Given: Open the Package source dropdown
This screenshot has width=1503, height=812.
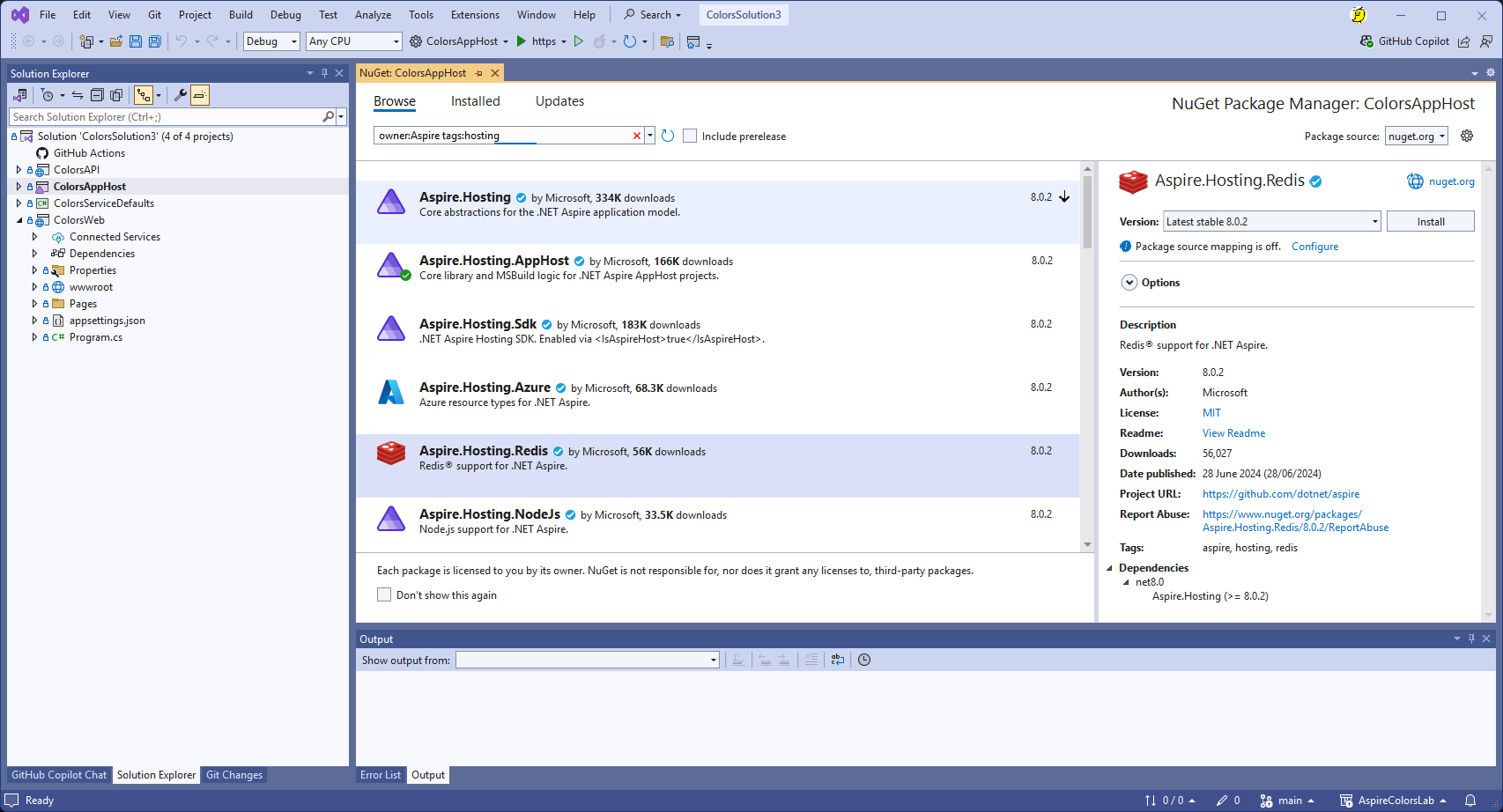Looking at the screenshot, I should (1417, 136).
